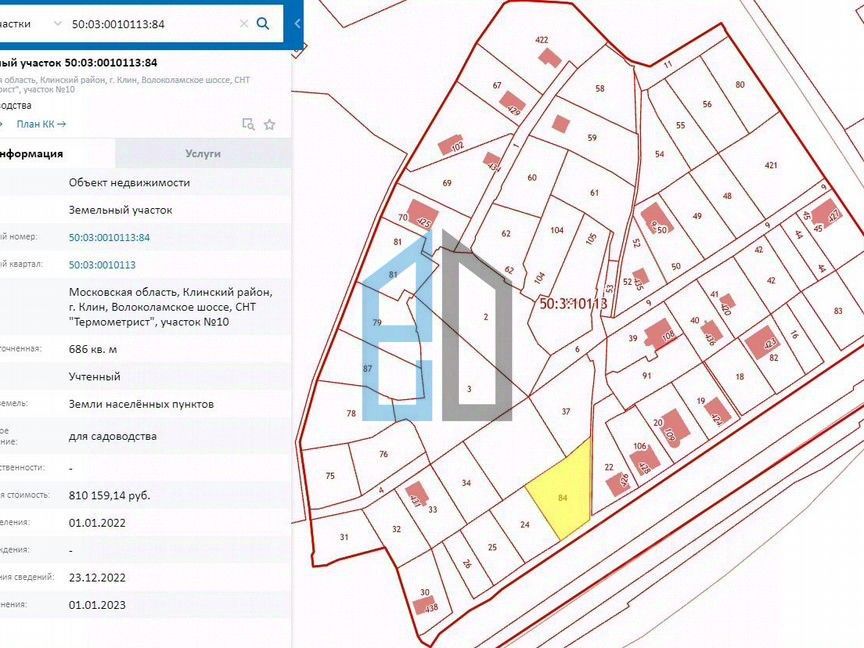
Task: Clear the search field with X icon
Action: click(x=244, y=24)
